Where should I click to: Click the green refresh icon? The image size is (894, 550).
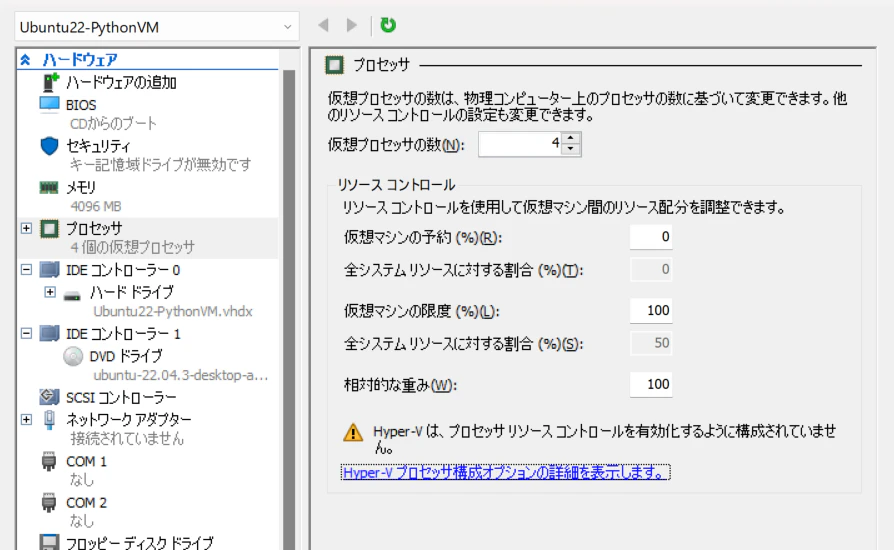click(388, 25)
